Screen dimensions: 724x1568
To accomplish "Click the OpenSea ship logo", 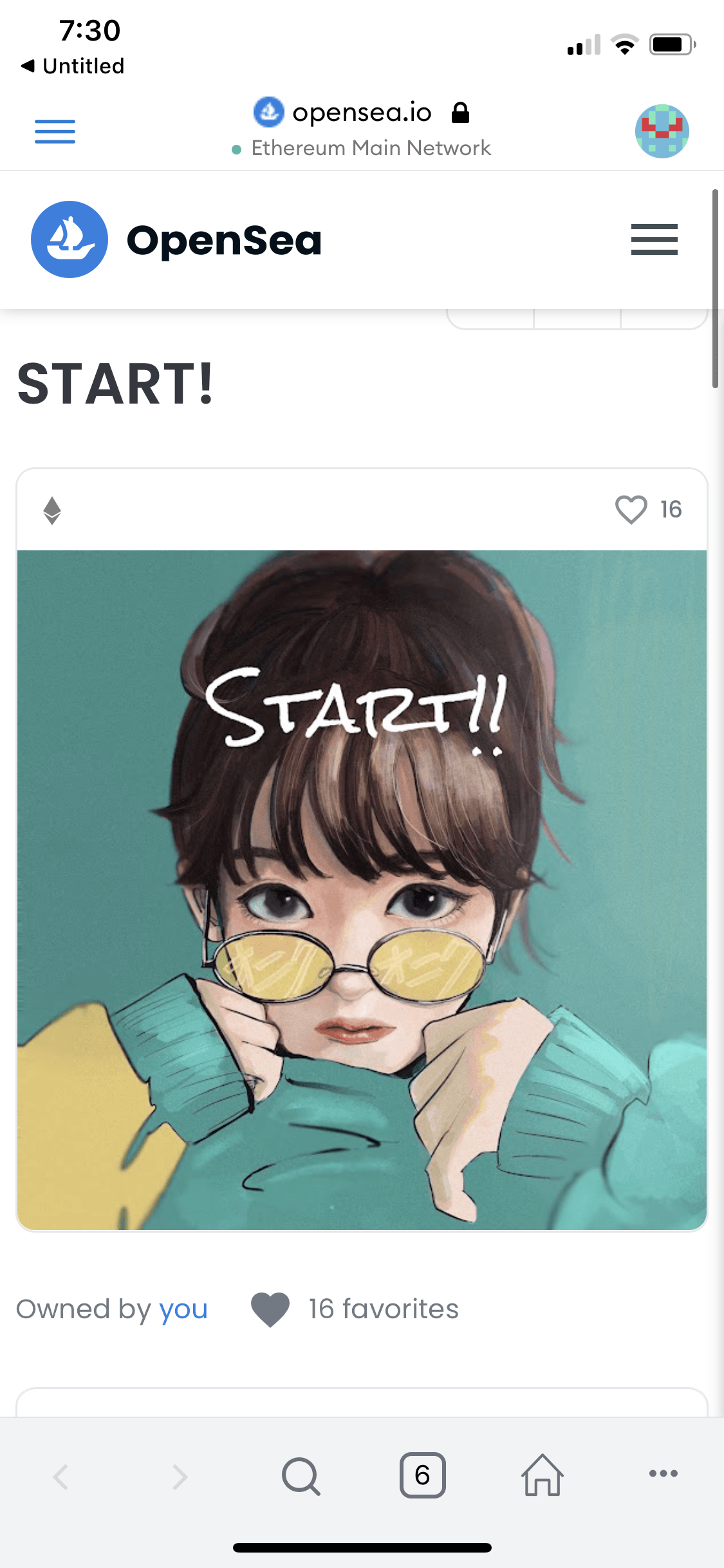I will pyautogui.click(x=70, y=239).
